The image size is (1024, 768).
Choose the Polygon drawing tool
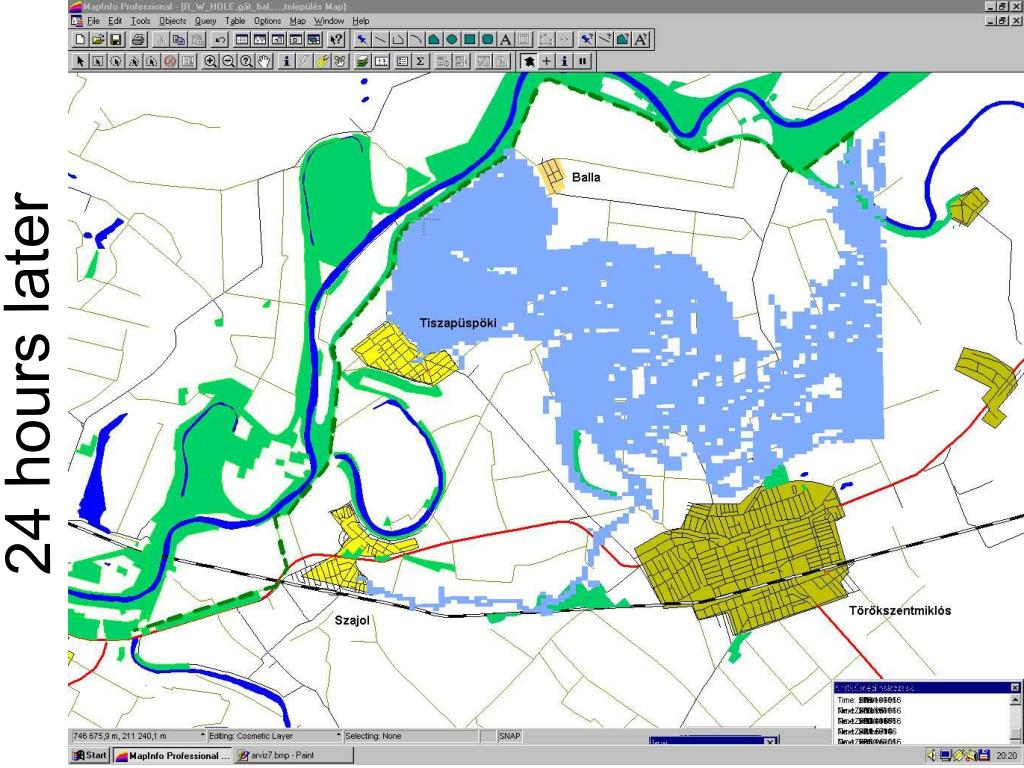click(434, 40)
